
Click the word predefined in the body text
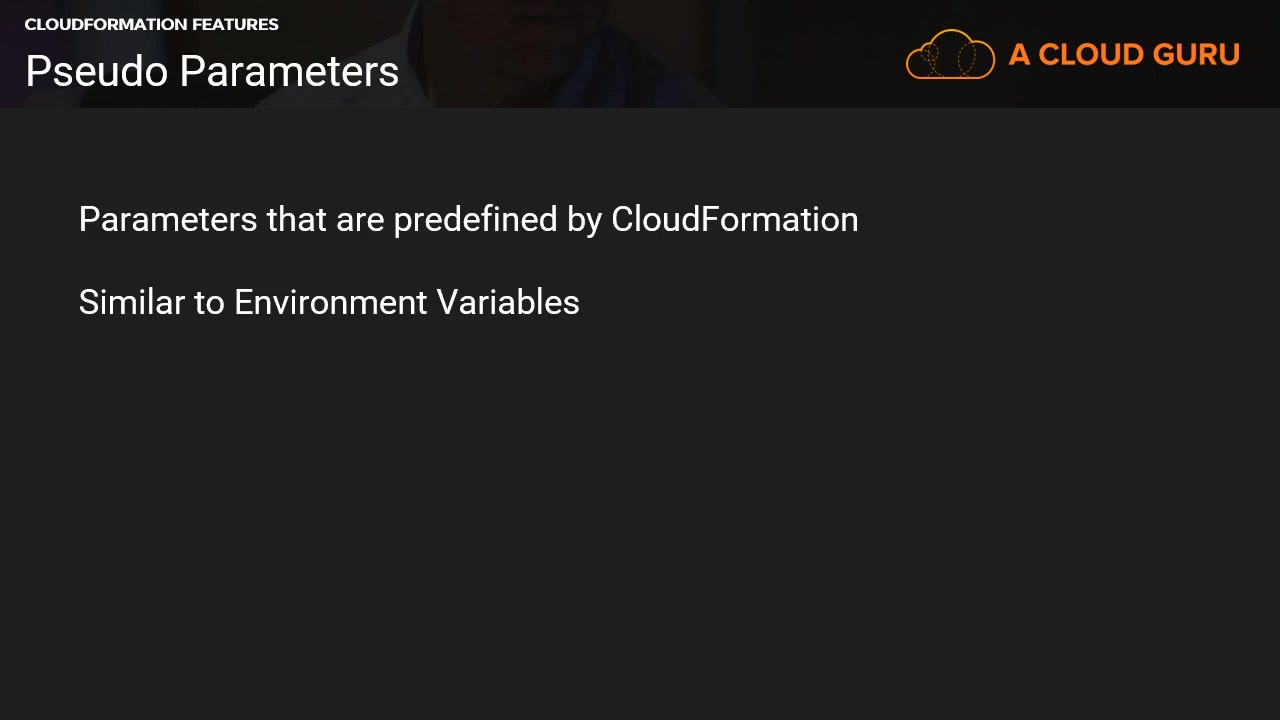pyautogui.click(x=475, y=219)
